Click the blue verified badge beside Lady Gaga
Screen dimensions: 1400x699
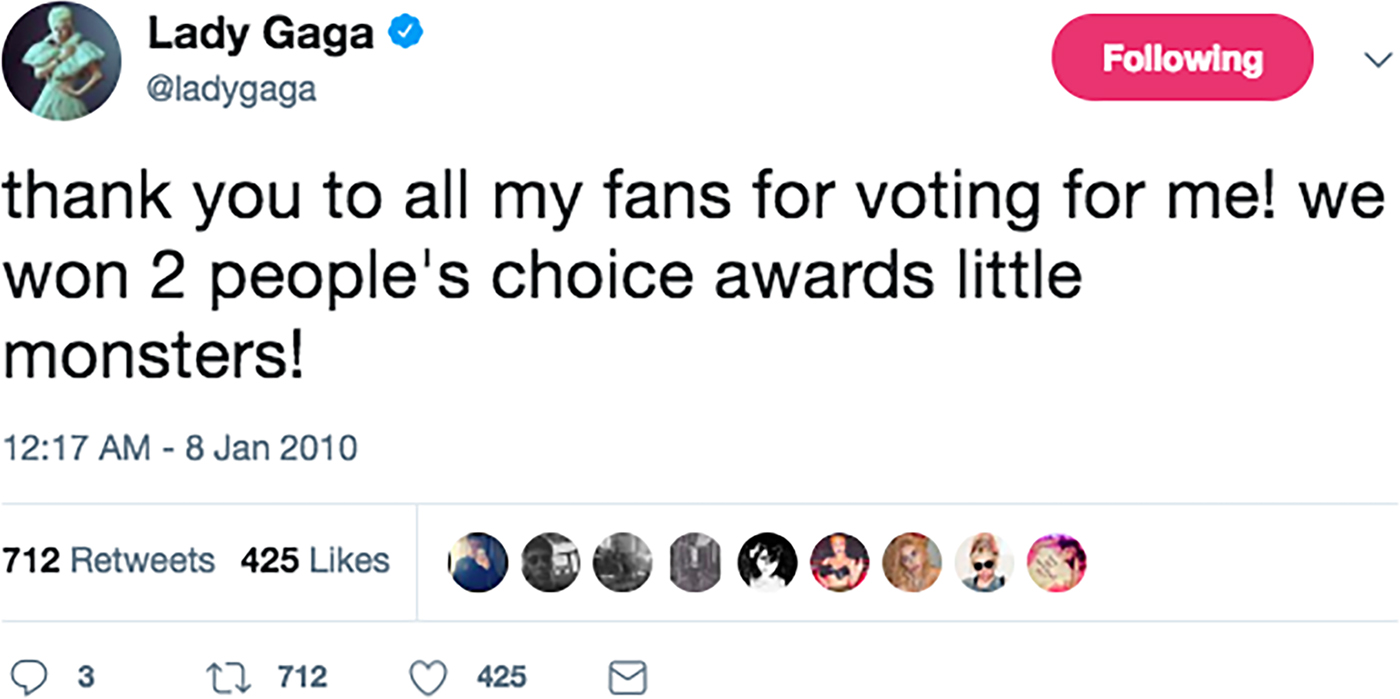401,34
